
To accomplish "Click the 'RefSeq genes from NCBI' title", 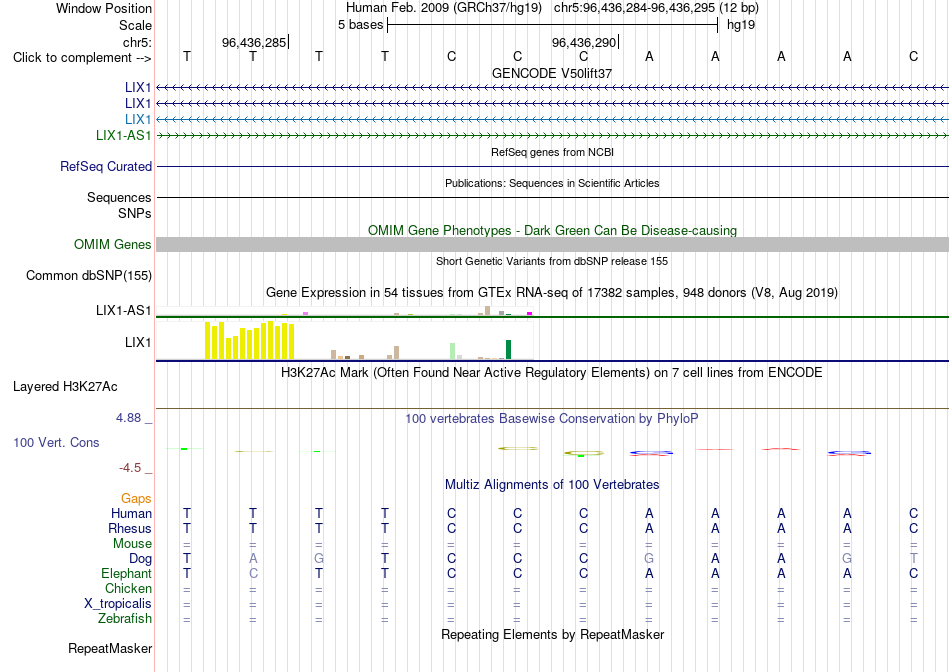I will click(552, 152).
